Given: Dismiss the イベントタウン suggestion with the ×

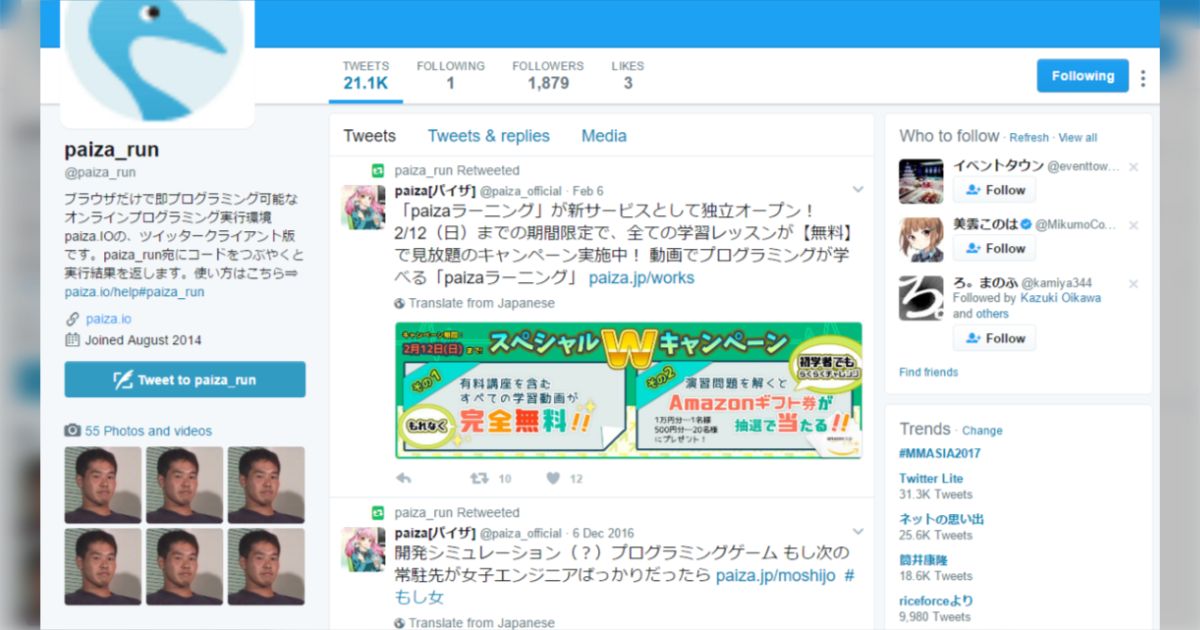Looking at the screenshot, I should coord(1134,166).
